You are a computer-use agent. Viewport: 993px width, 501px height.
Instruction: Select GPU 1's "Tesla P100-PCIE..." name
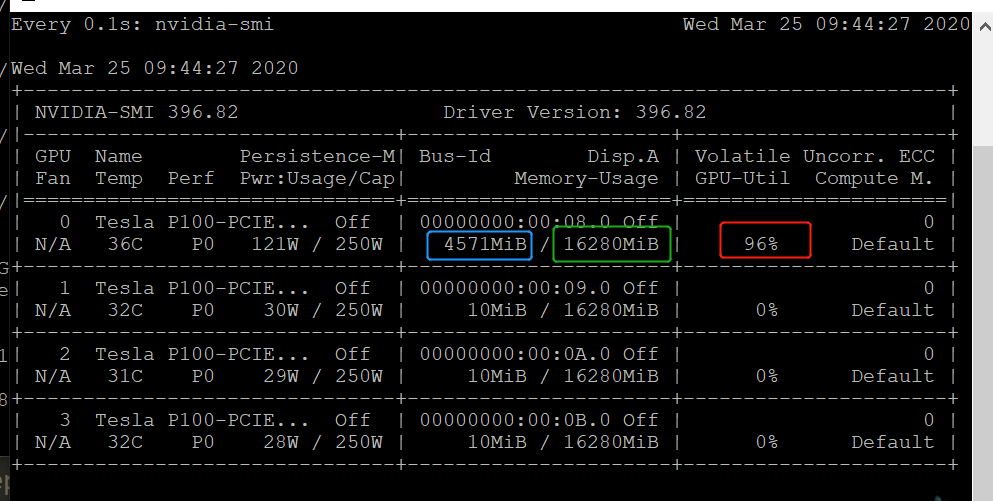point(202,288)
